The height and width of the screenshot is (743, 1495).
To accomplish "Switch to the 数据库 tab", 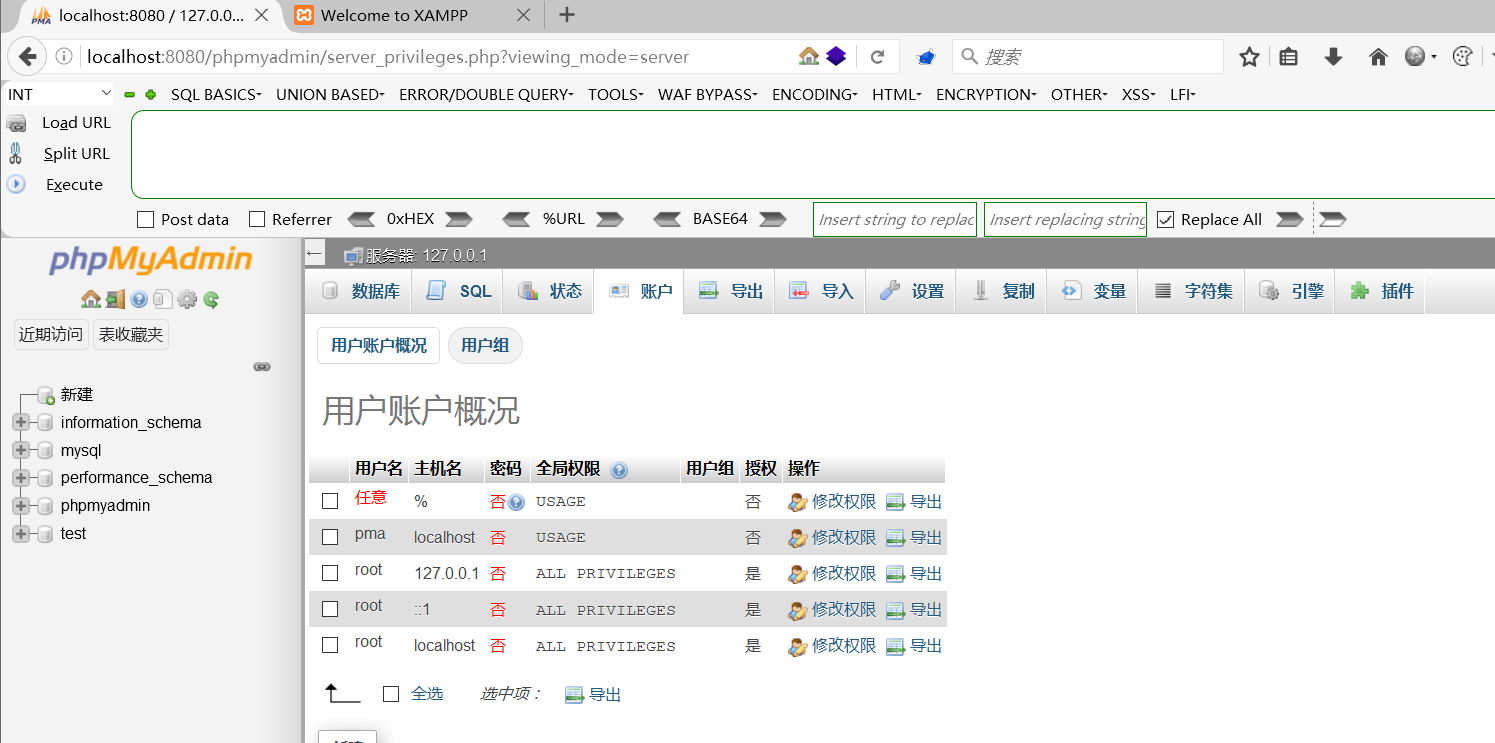I will point(360,291).
